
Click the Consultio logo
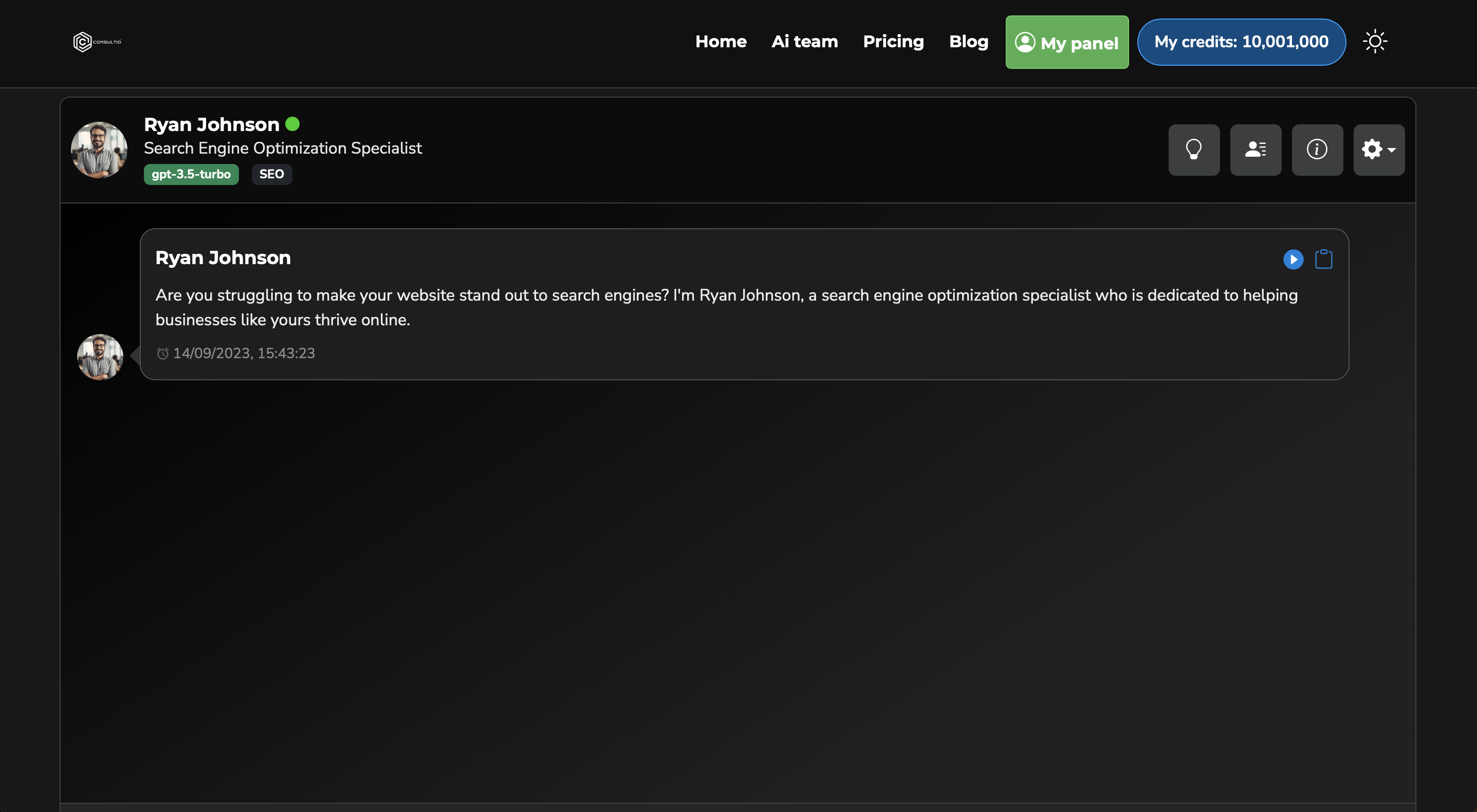pyautogui.click(x=98, y=41)
